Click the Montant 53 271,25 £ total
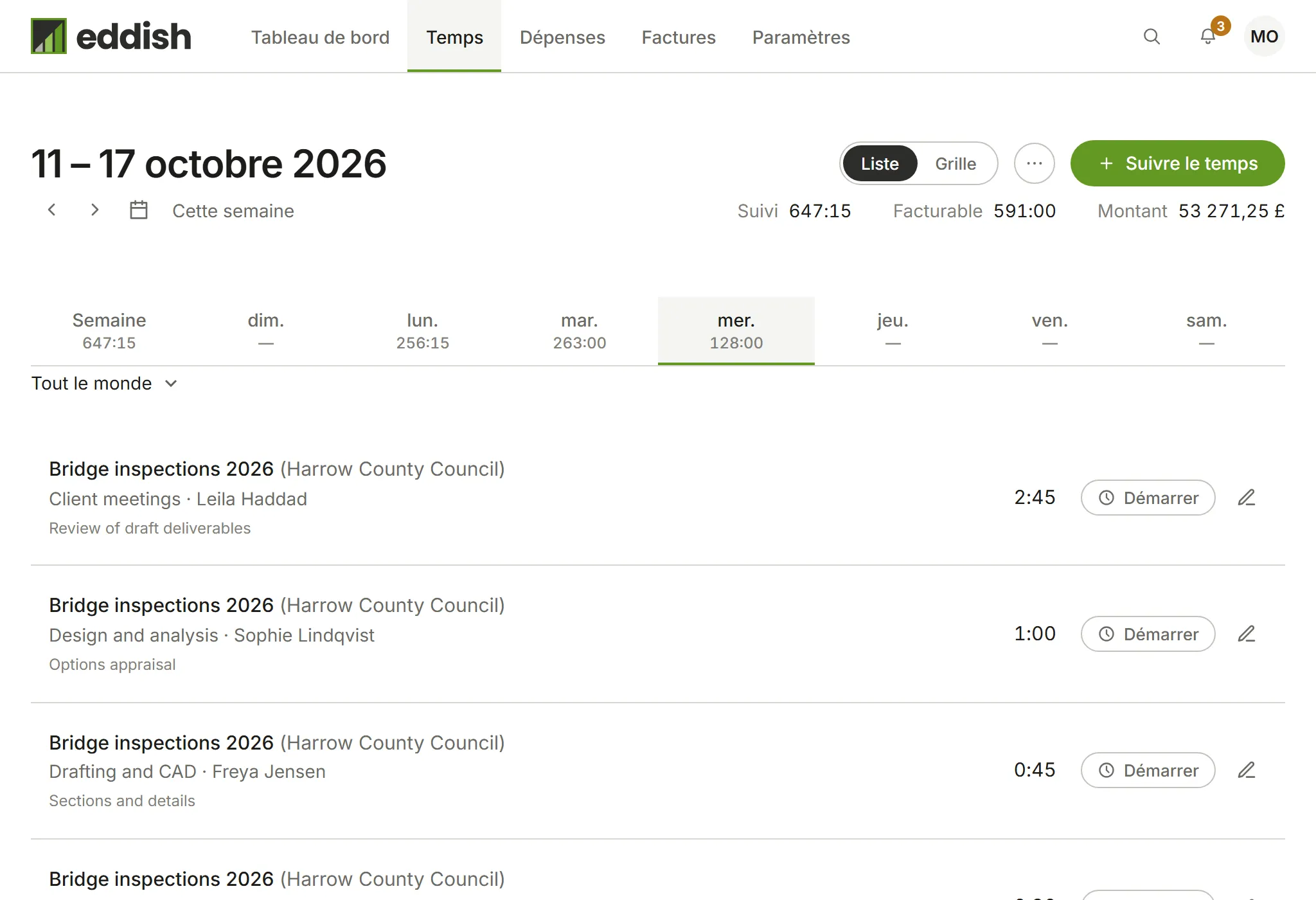This screenshot has width=1316, height=900. (x=1191, y=211)
